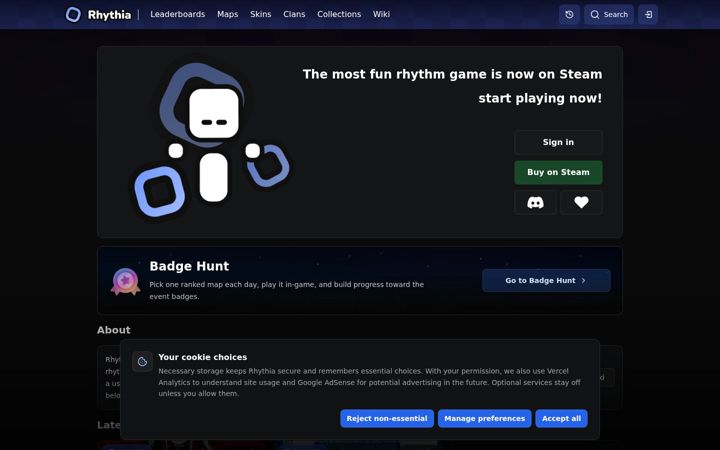Click the About heading
Screen dimensions: 720x450
(x=114, y=330)
